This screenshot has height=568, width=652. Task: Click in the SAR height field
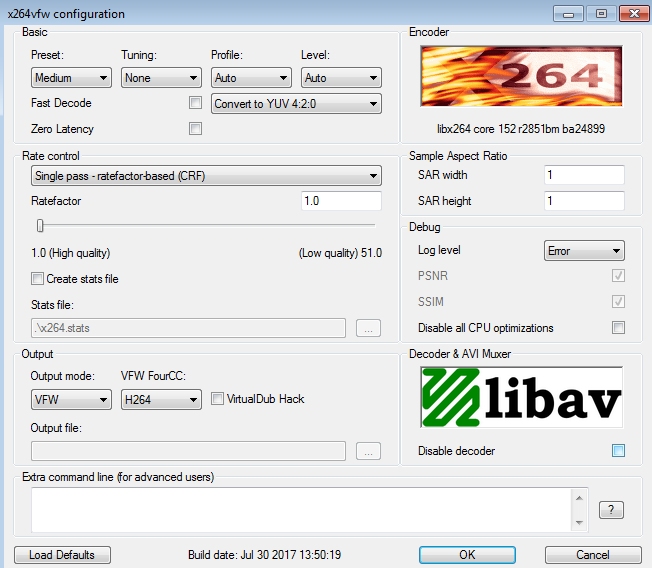pos(584,201)
